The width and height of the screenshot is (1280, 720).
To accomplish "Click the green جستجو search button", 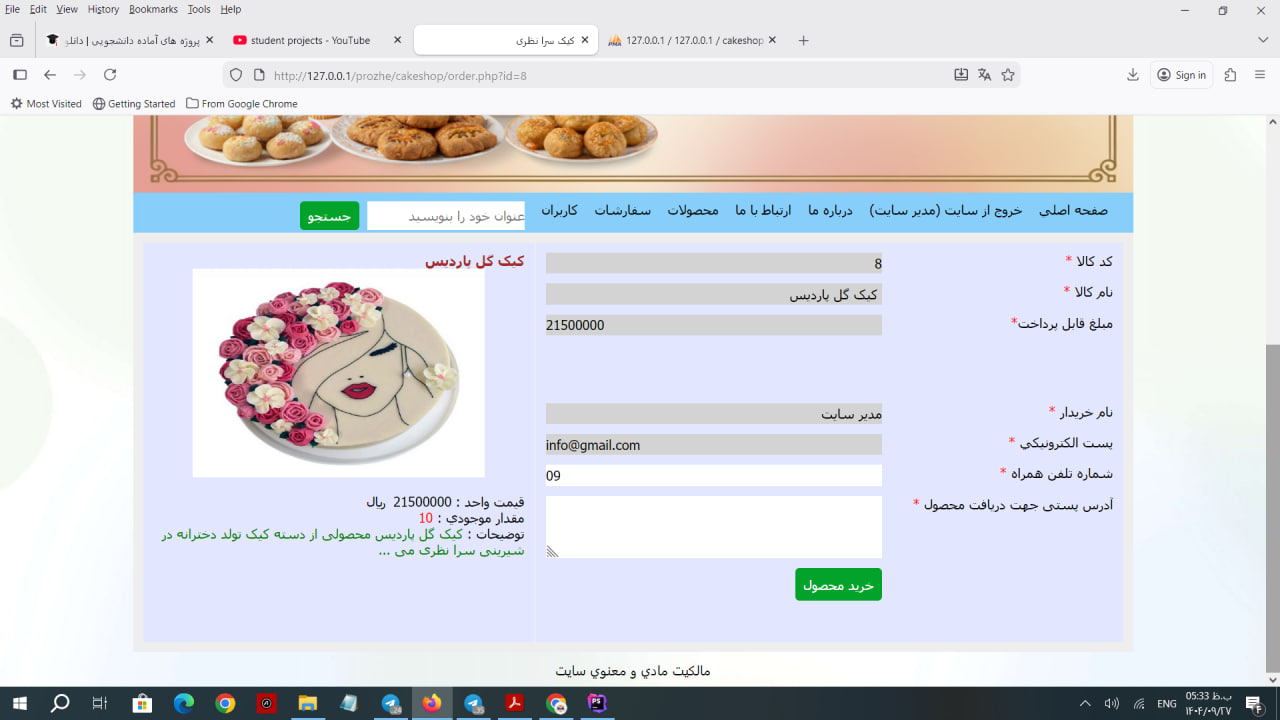I will point(329,216).
